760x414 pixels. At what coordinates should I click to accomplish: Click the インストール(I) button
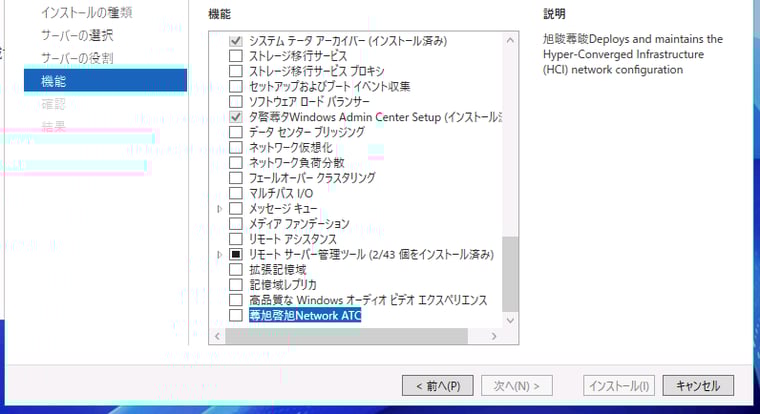[x=619, y=386]
